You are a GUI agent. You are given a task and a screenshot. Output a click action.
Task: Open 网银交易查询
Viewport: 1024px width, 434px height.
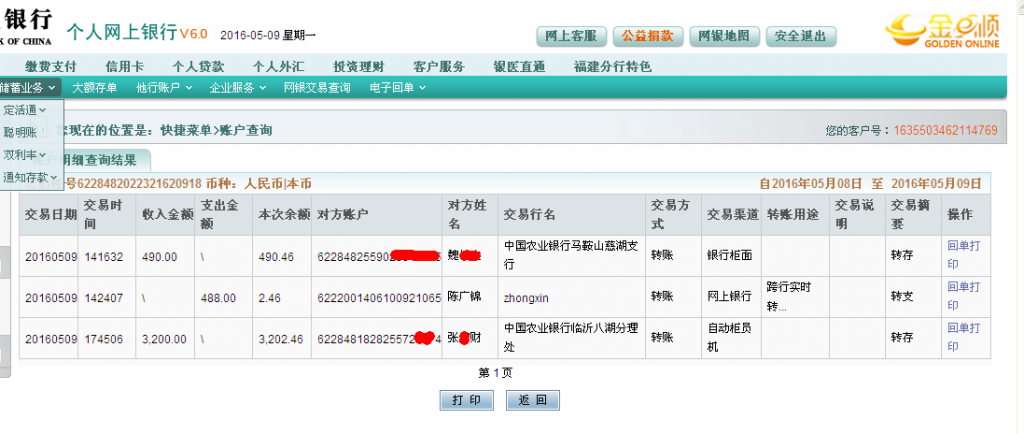[x=317, y=87]
